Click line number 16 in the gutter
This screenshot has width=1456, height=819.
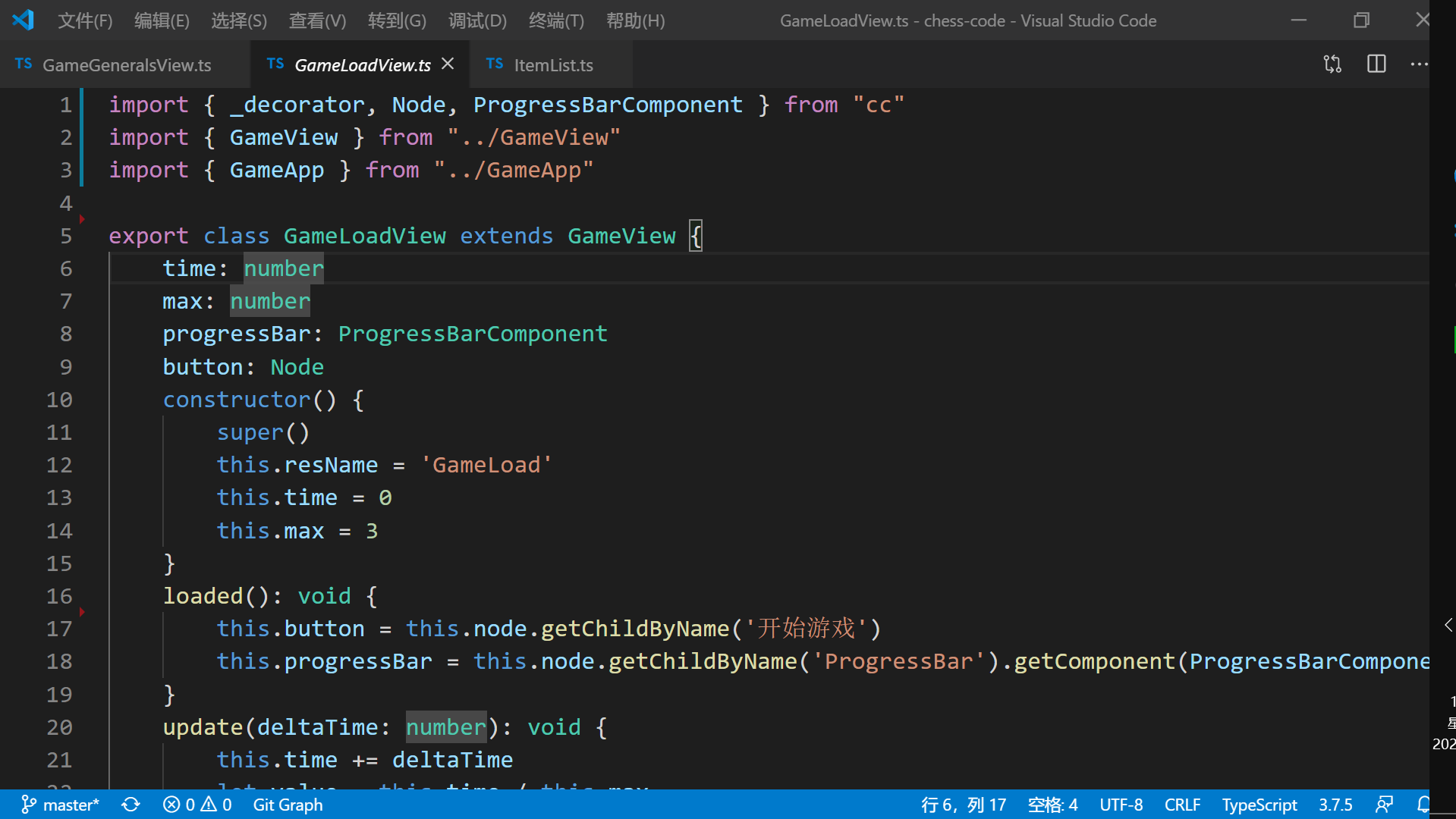59,596
